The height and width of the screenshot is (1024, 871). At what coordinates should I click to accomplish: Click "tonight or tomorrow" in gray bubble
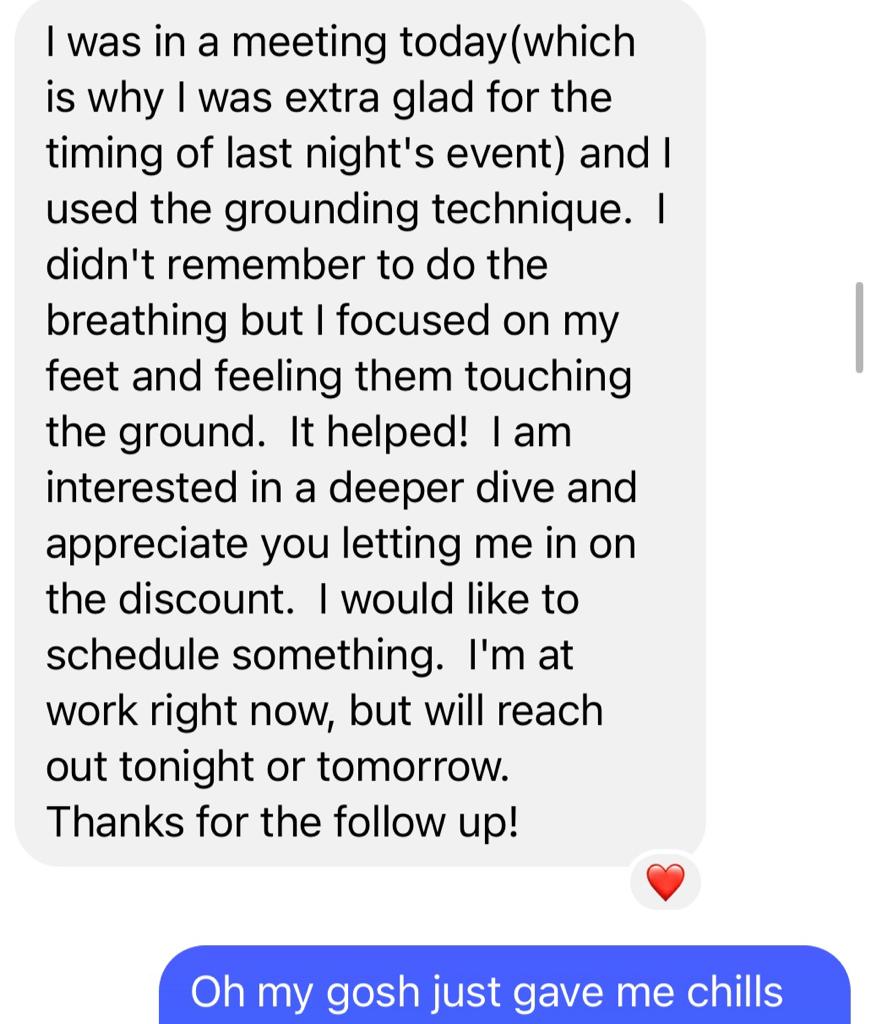(x=314, y=767)
